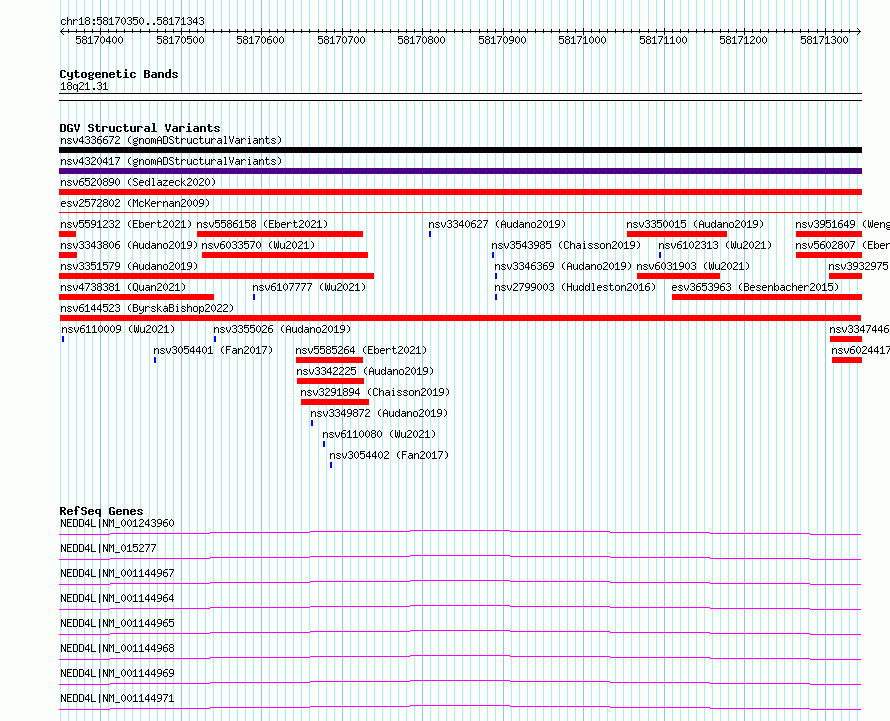Viewport: 890px width, 721px height.
Task: Click nsv3340627 Audano2019 label
Action: click(497, 224)
